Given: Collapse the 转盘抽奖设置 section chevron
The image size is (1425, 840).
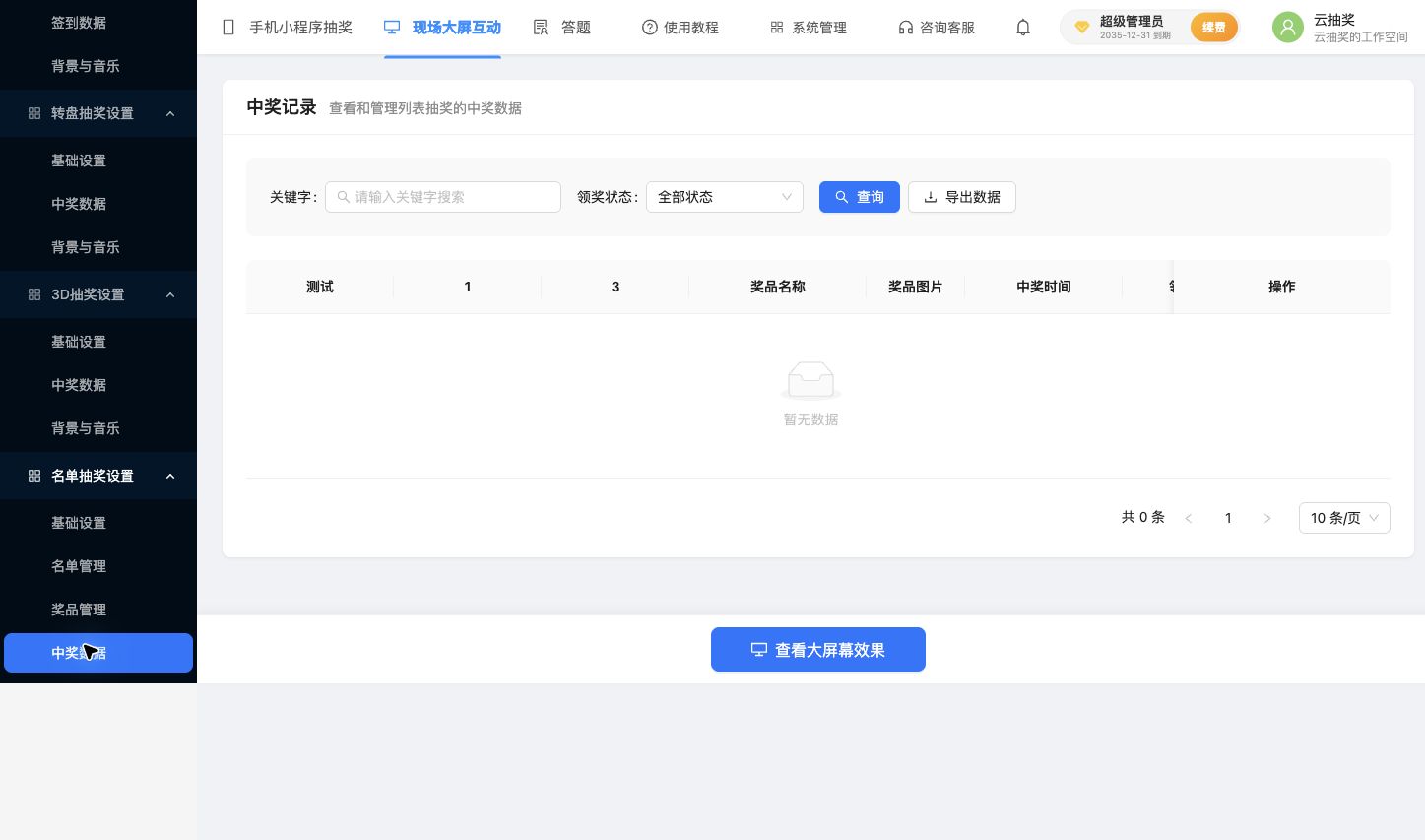Looking at the screenshot, I should coord(170,113).
